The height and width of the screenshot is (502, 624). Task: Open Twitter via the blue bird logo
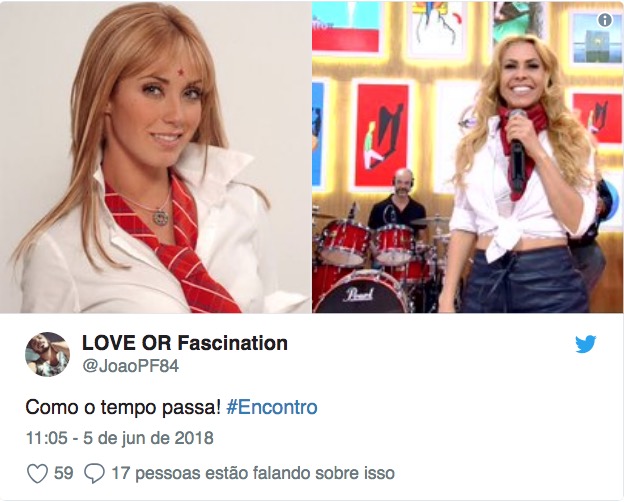[x=585, y=344]
